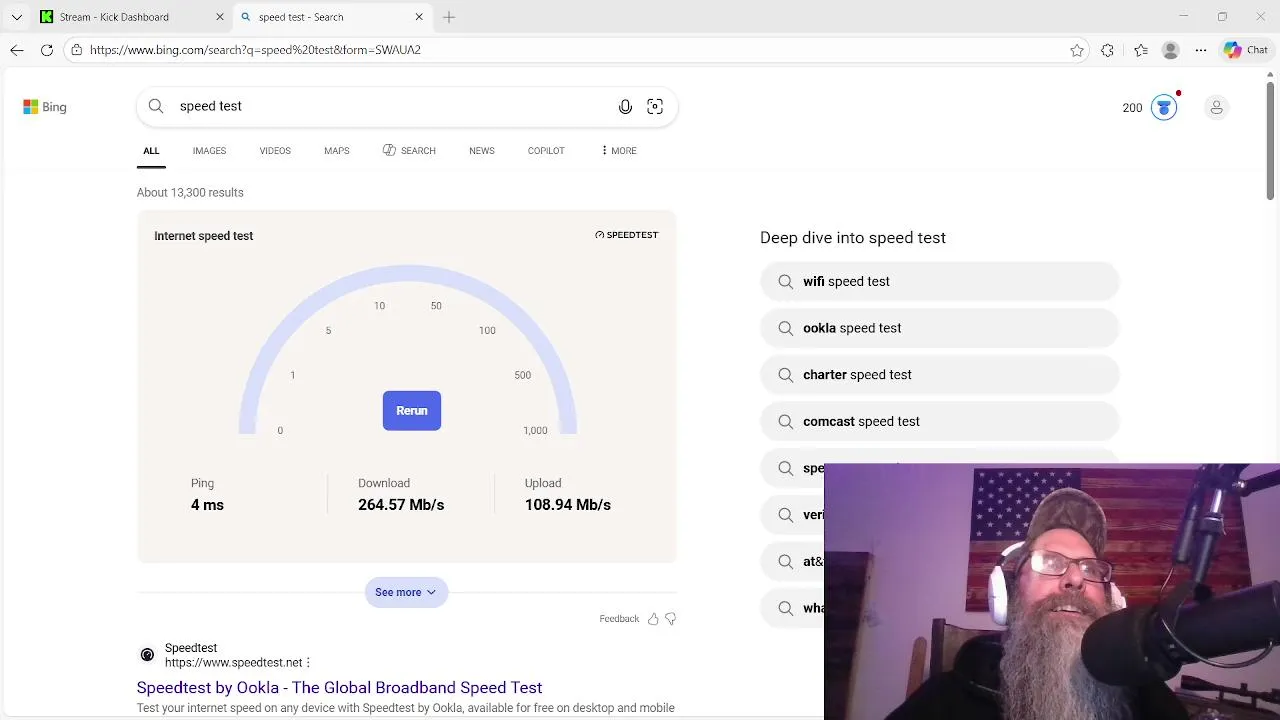Open MORE dropdown in search filters
1280x720 pixels.
619,151
